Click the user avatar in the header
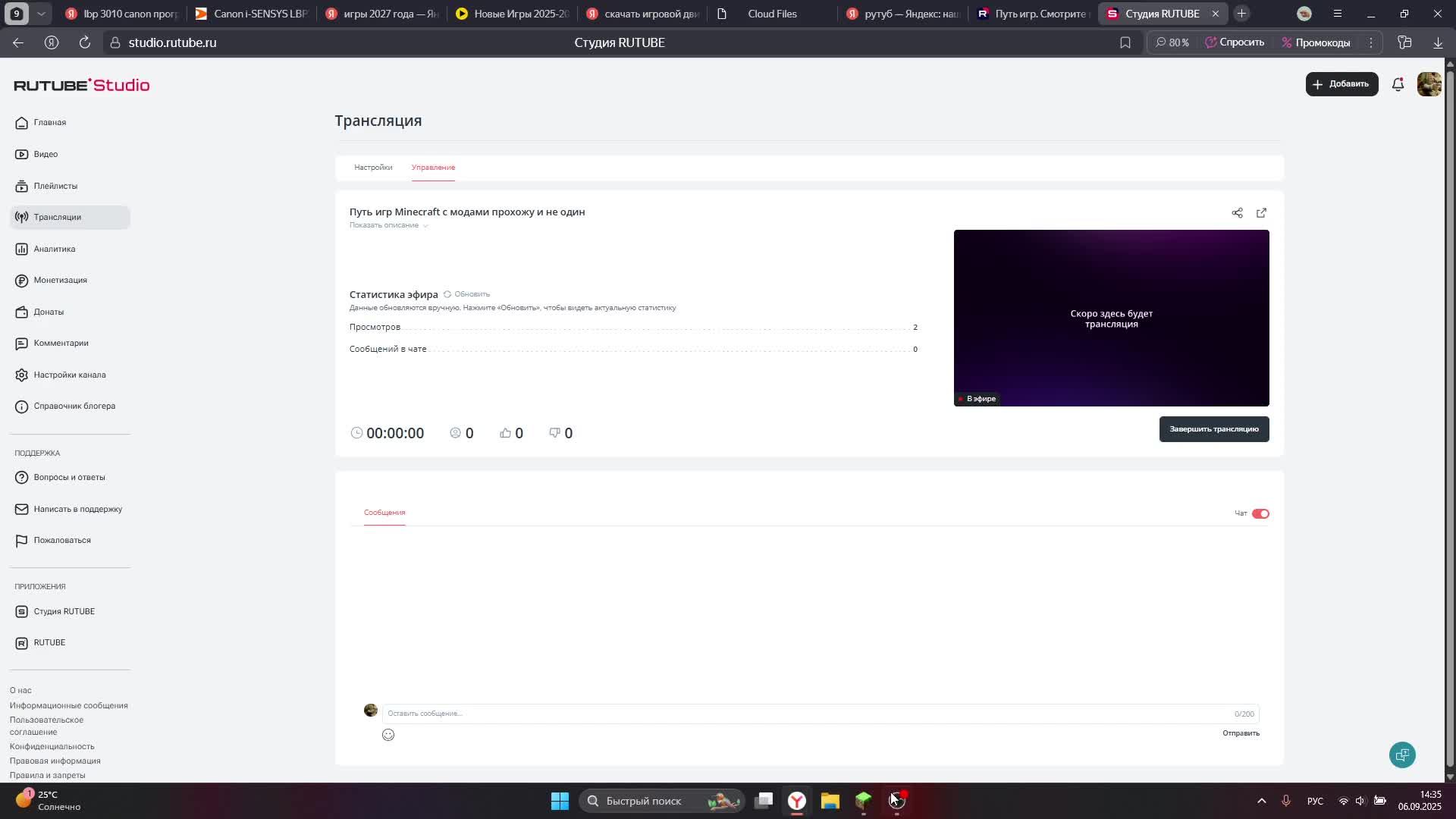This screenshot has height=819, width=1456. tap(1429, 84)
